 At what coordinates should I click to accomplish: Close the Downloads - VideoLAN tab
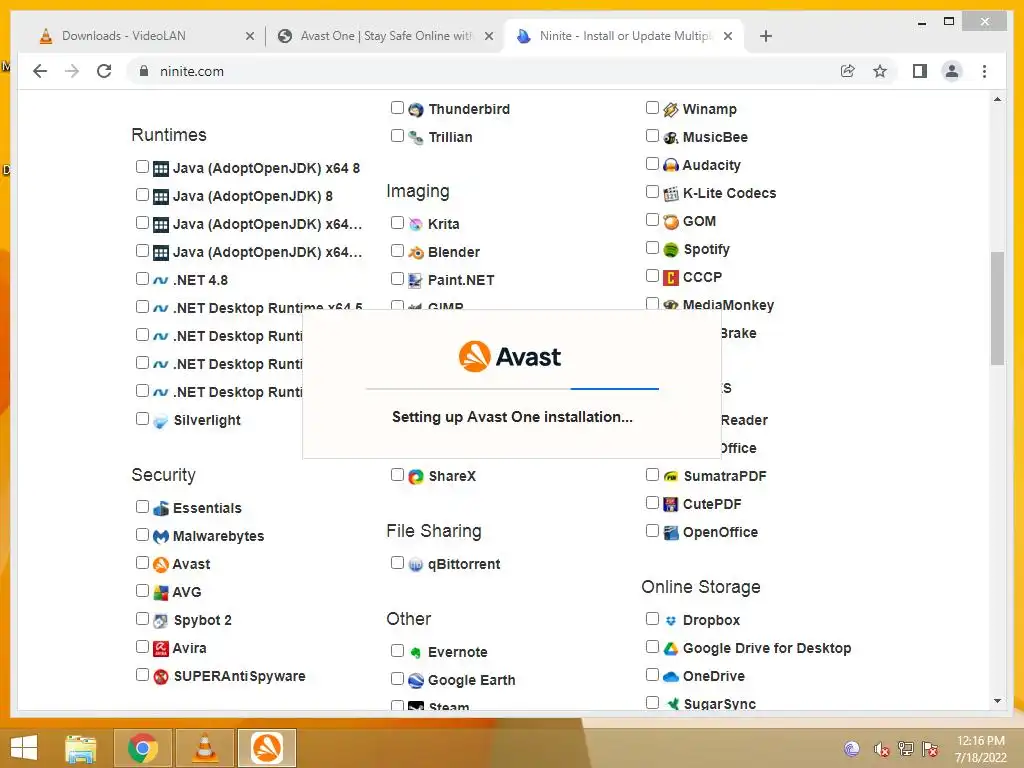pos(249,37)
